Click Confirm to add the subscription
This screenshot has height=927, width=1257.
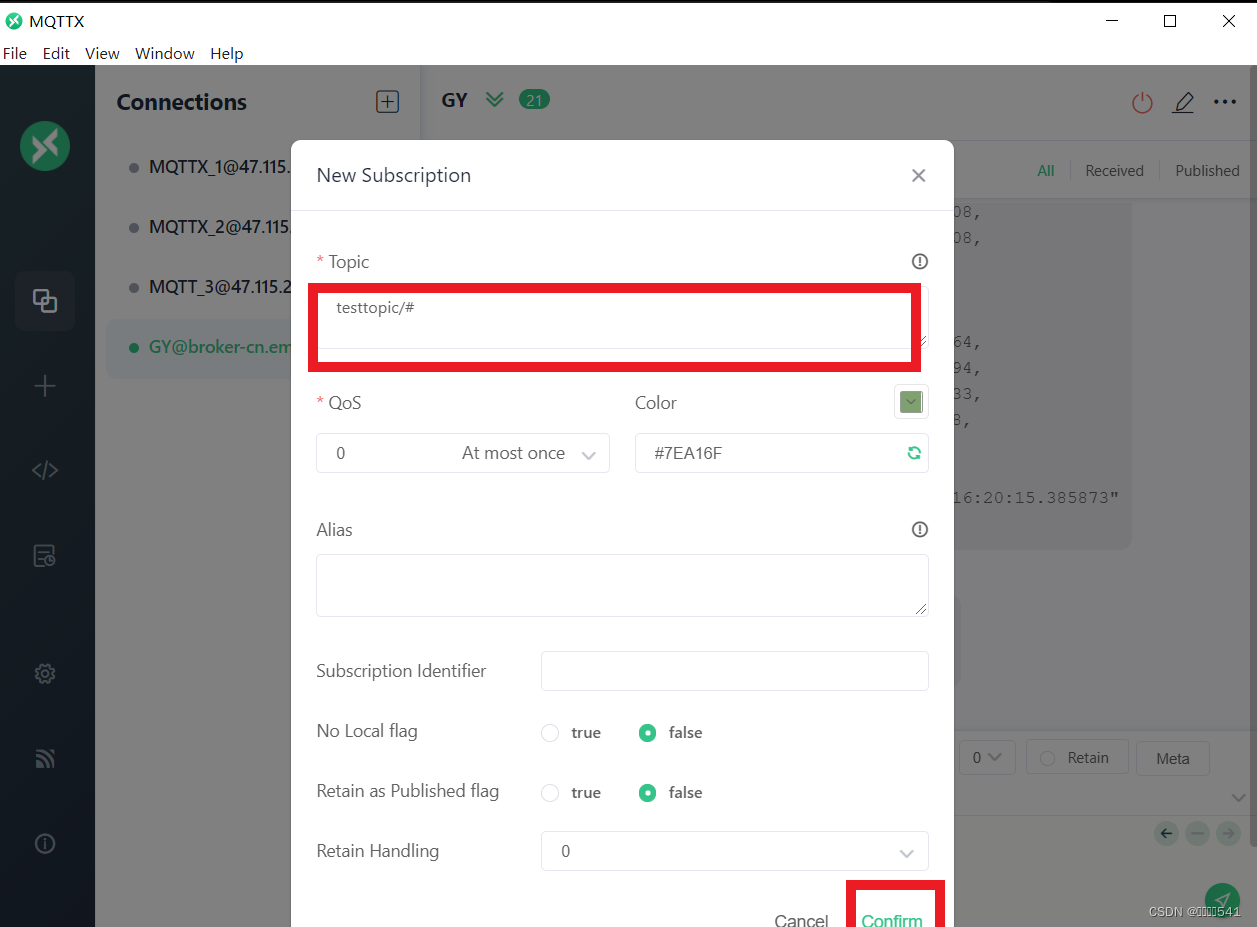892,920
